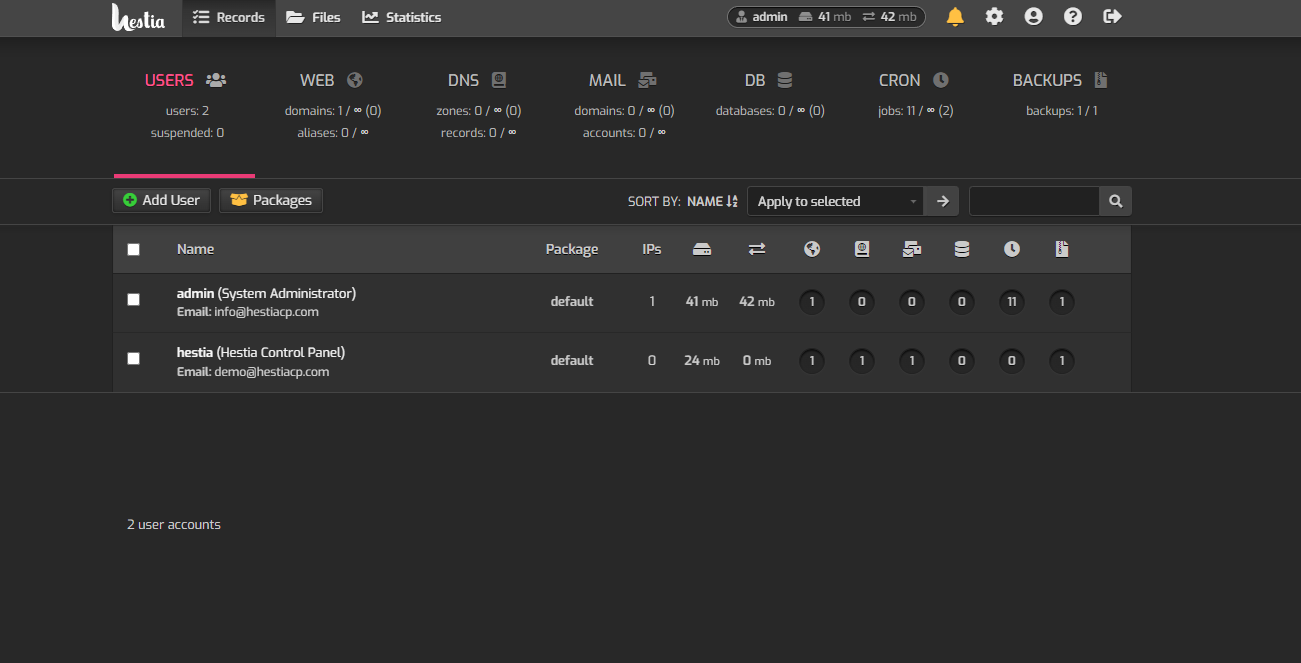Open the Packages button
Viewport: 1301px width, 663px height.
click(271, 200)
